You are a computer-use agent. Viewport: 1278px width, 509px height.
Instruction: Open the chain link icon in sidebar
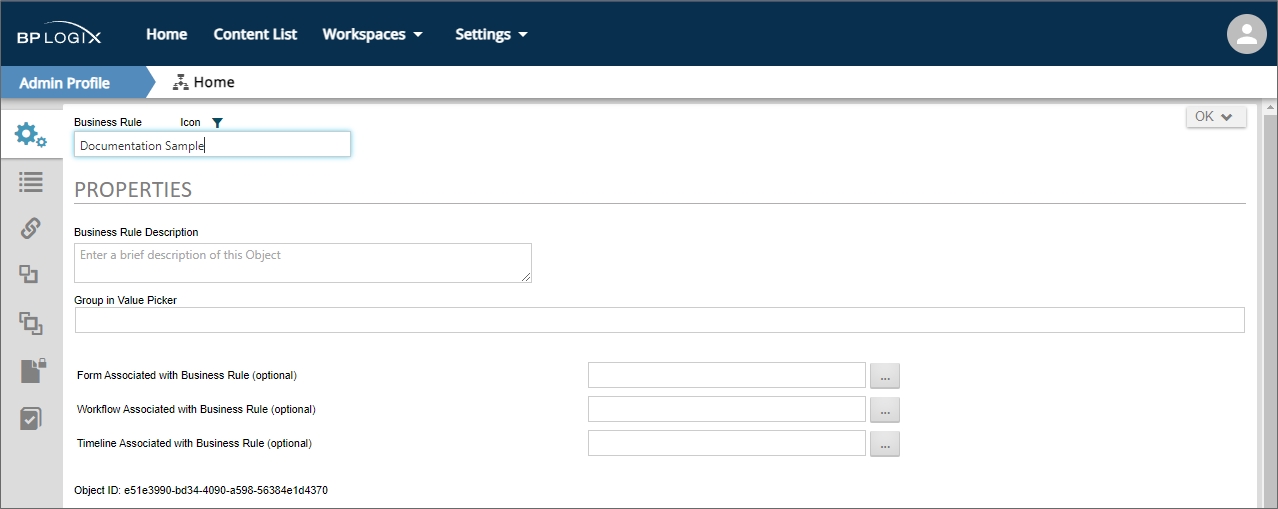click(x=30, y=228)
